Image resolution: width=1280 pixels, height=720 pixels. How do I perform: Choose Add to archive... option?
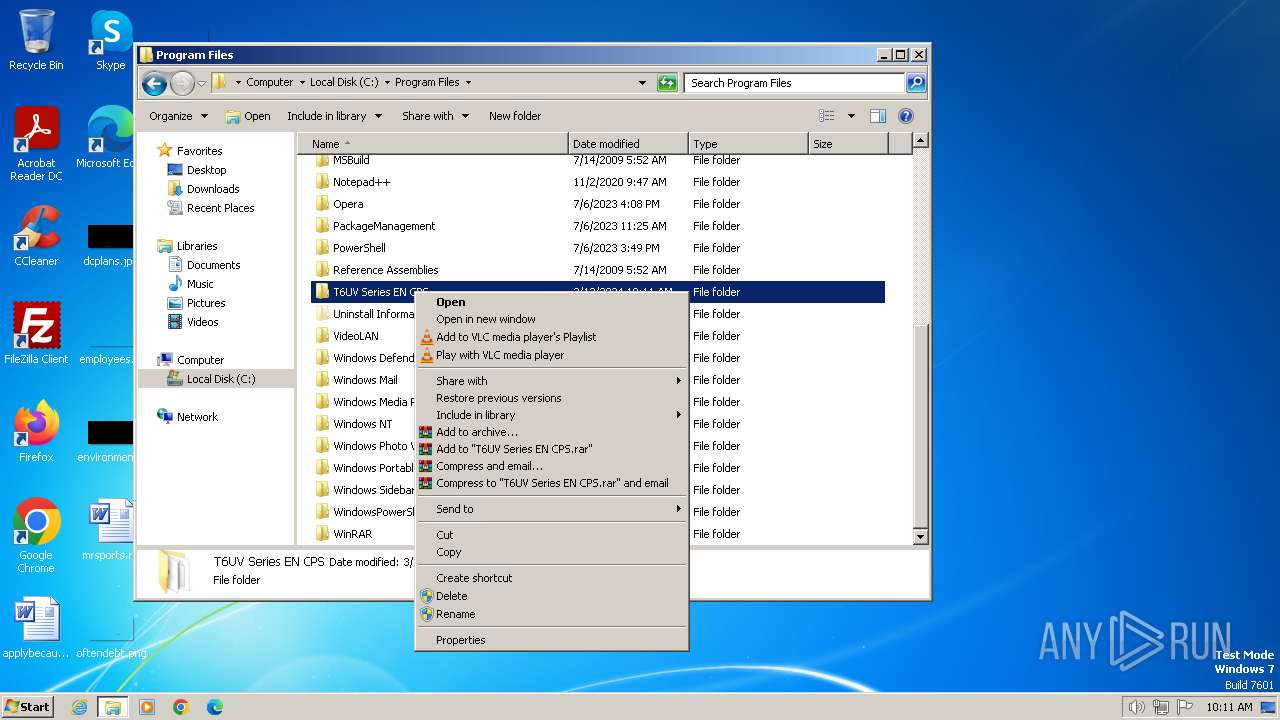[551, 432]
